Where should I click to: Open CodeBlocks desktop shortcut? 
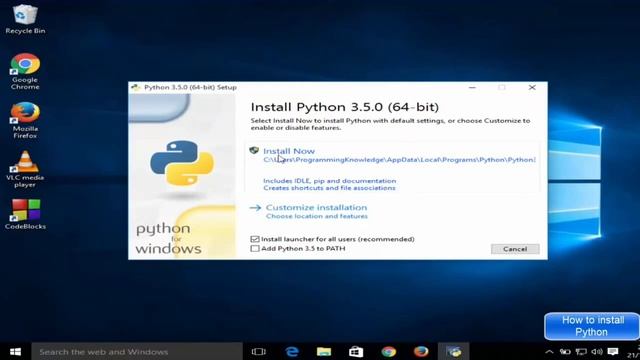tap(25, 214)
